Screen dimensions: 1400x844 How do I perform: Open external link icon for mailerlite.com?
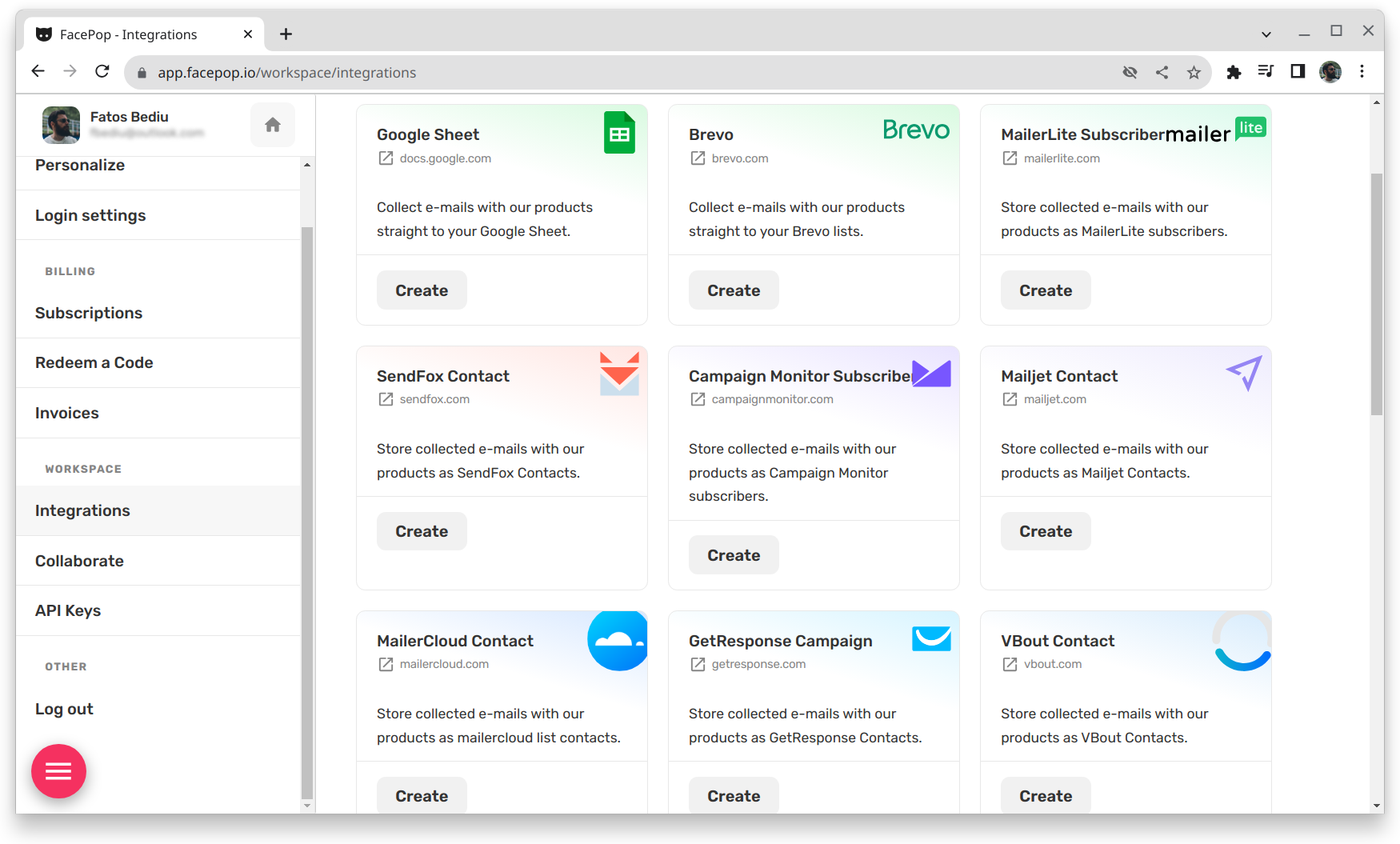coord(1010,158)
